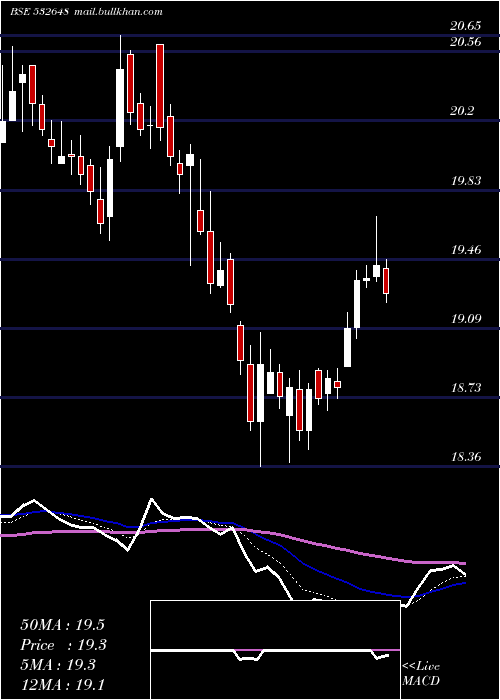Click the 19.83 price axis label

pos(466,180)
